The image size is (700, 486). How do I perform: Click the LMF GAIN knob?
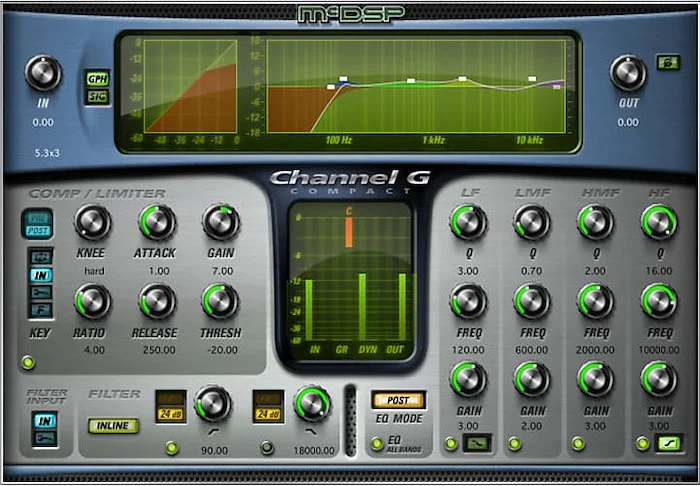click(x=532, y=380)
